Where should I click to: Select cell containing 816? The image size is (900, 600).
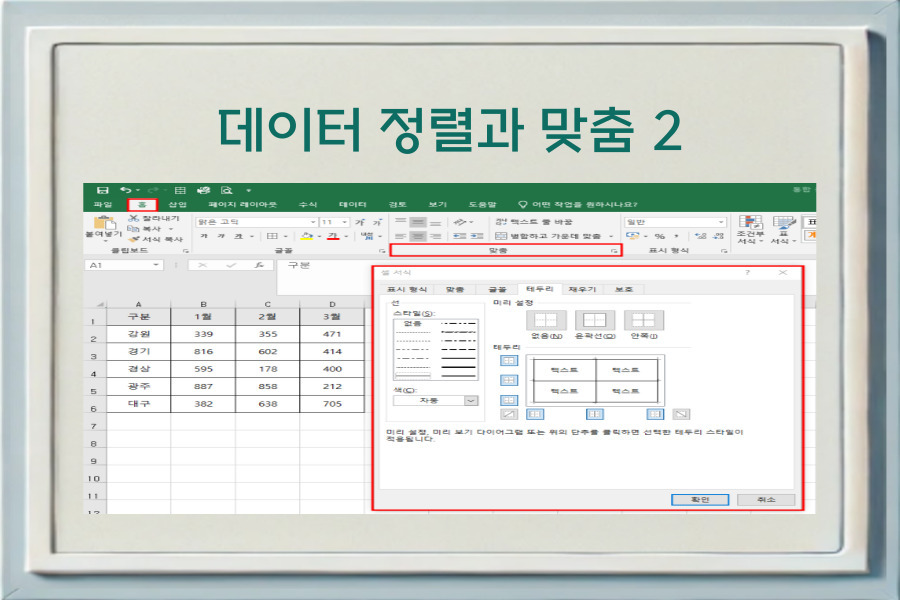(203, 351)
